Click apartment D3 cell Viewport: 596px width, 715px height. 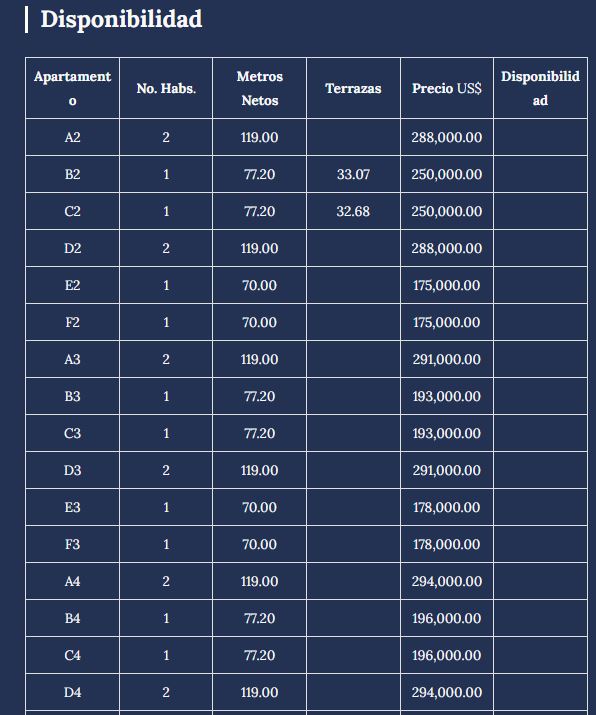73,470
